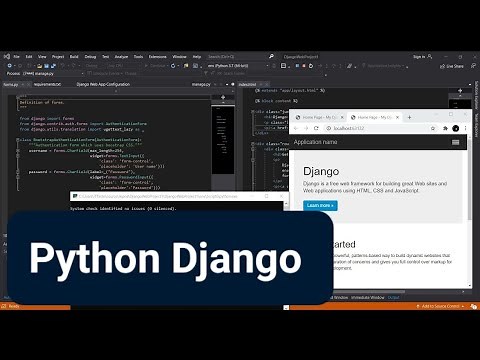Open the File menu in Visual Studio

coord(16,57)
